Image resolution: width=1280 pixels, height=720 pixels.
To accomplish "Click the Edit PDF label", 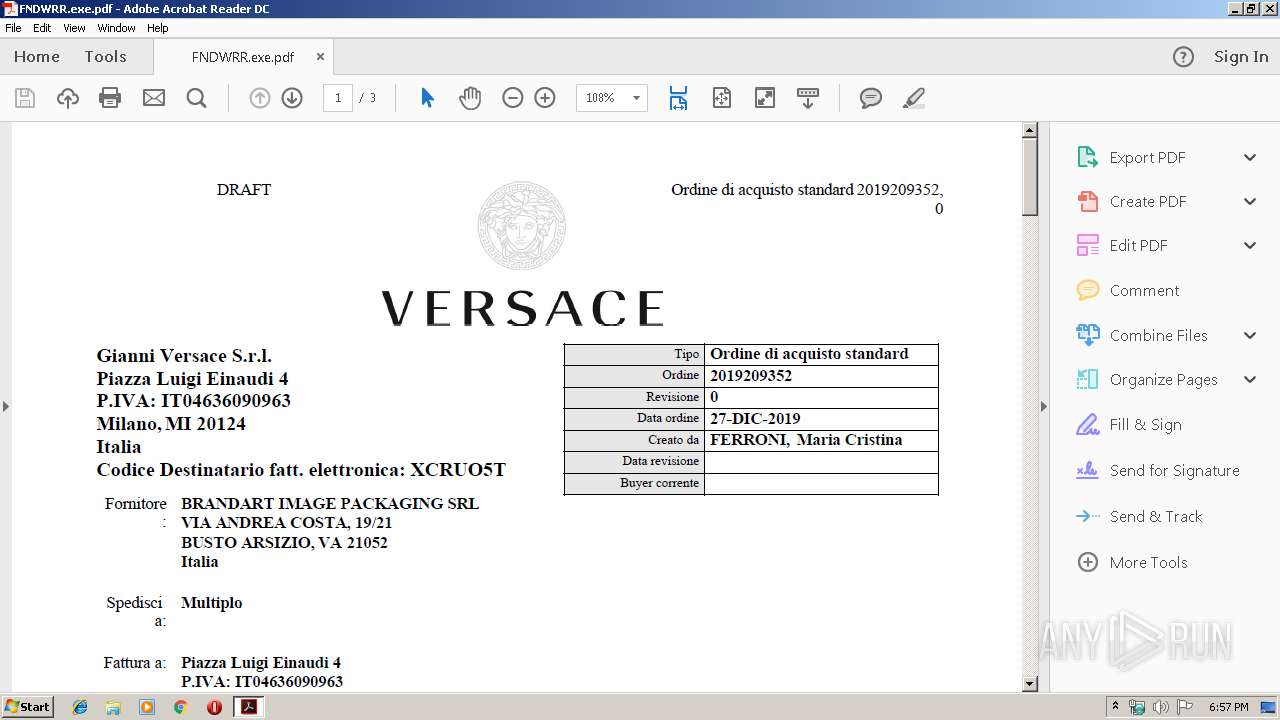I will (1139, 246).
